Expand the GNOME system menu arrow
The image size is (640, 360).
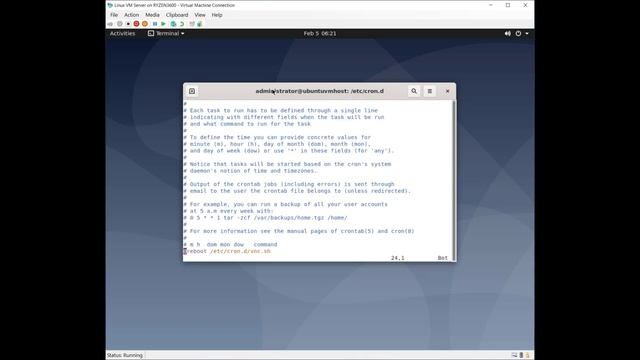point(527,33)
